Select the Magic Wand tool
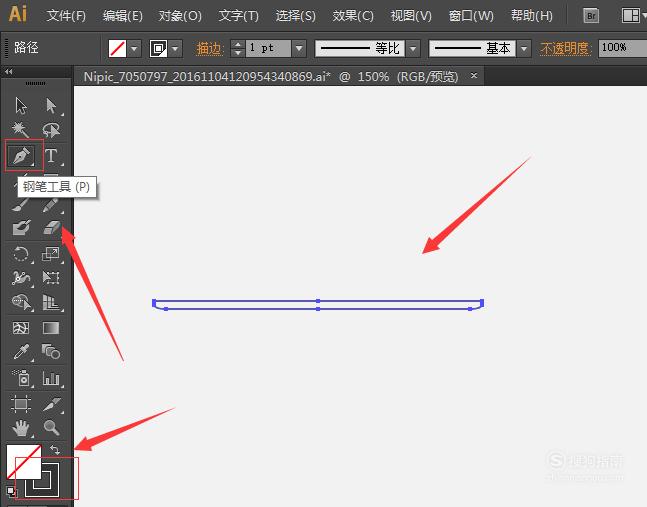Screen dimensions: 647x507 click(20, 130)
